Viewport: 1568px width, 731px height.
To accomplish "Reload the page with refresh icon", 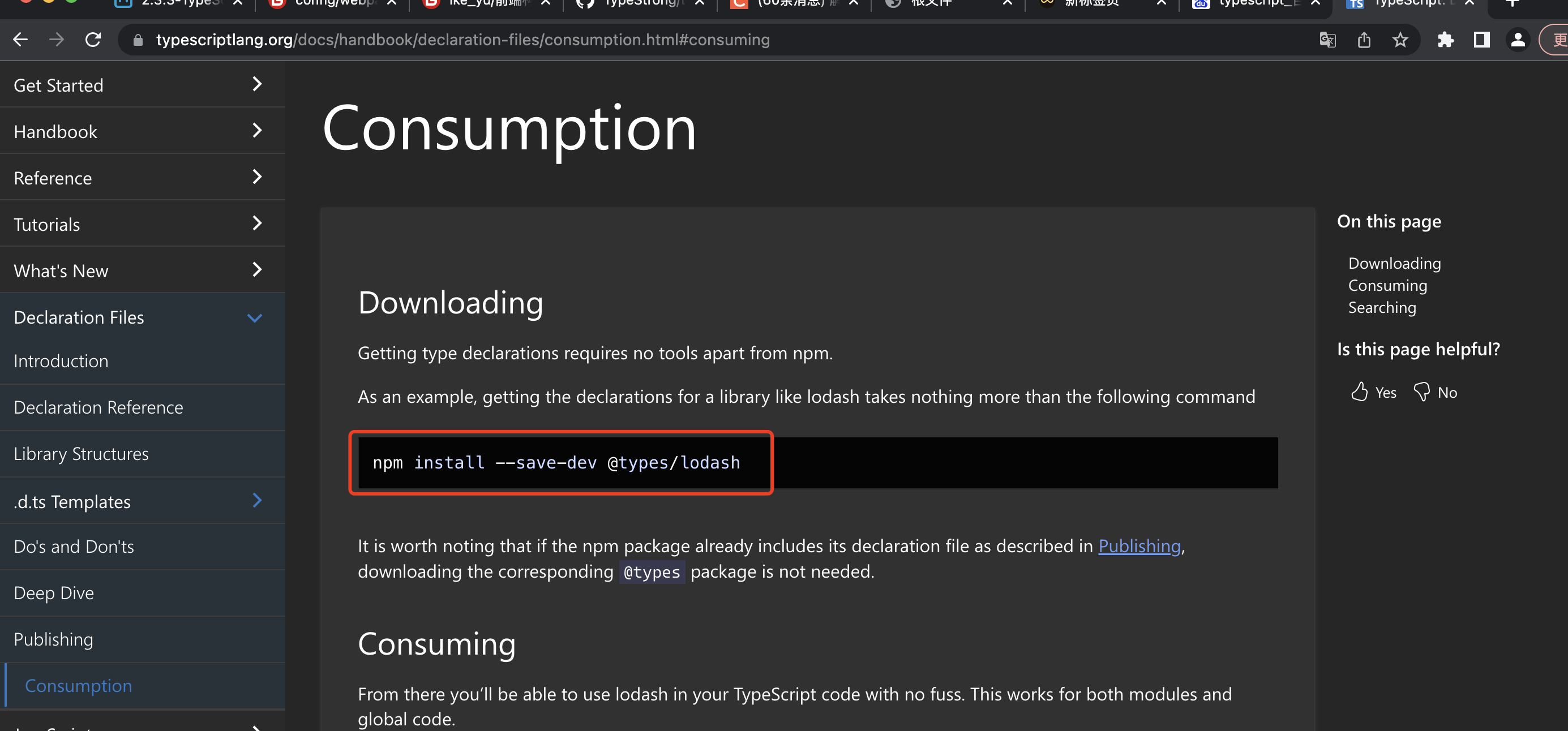I will (x=93, y=40).
